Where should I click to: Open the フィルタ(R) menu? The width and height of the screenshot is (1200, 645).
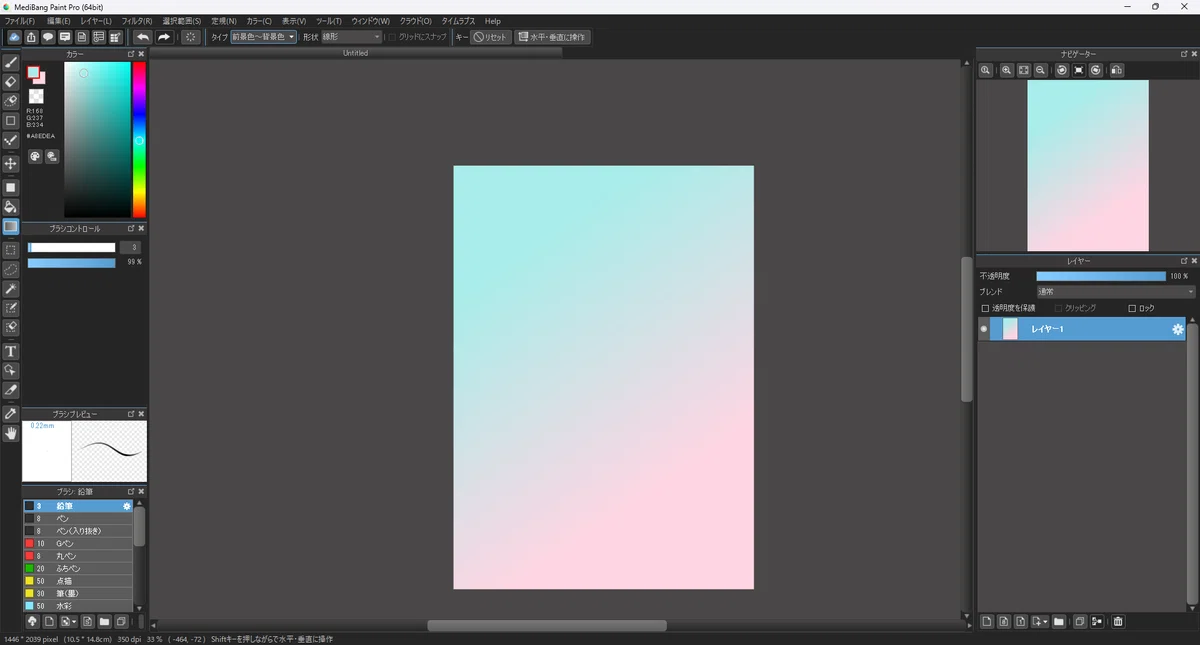(137, 21)
